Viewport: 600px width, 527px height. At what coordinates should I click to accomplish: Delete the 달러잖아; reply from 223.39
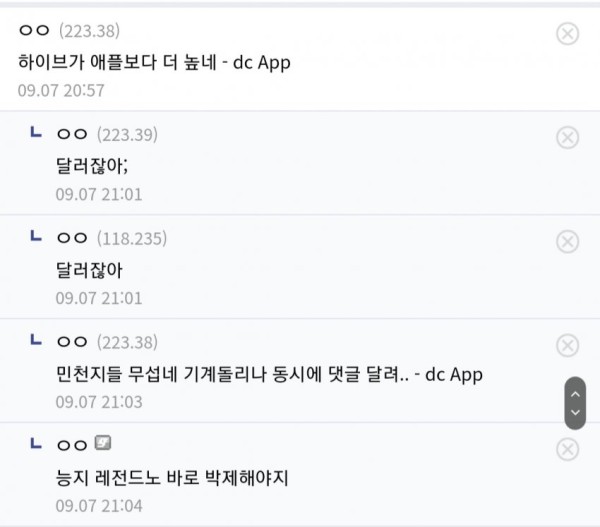[x=567, y=137]
